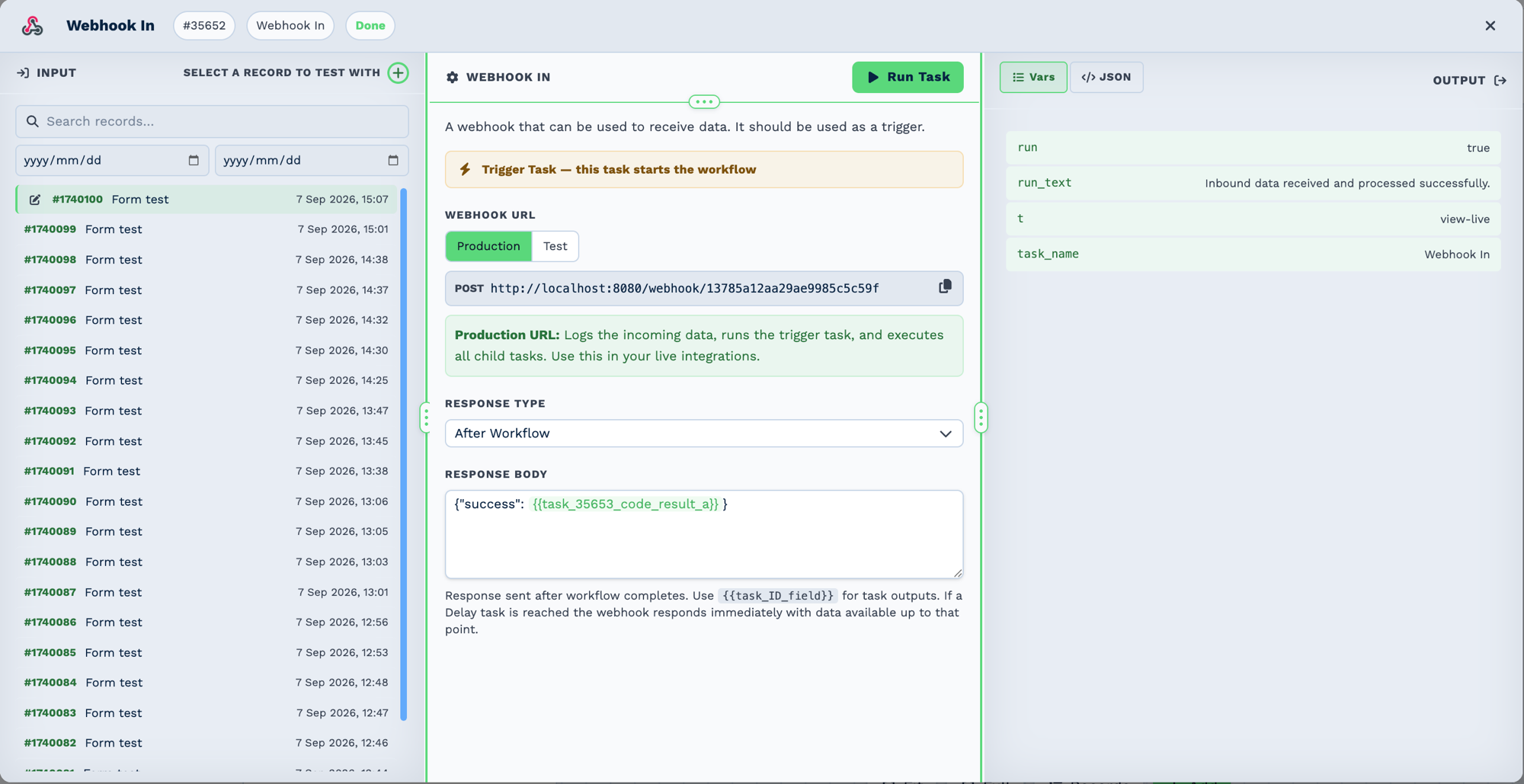Screen dimensions: 1524x784
Task: Click the task_name output variable row
Action: [1253, 254]
